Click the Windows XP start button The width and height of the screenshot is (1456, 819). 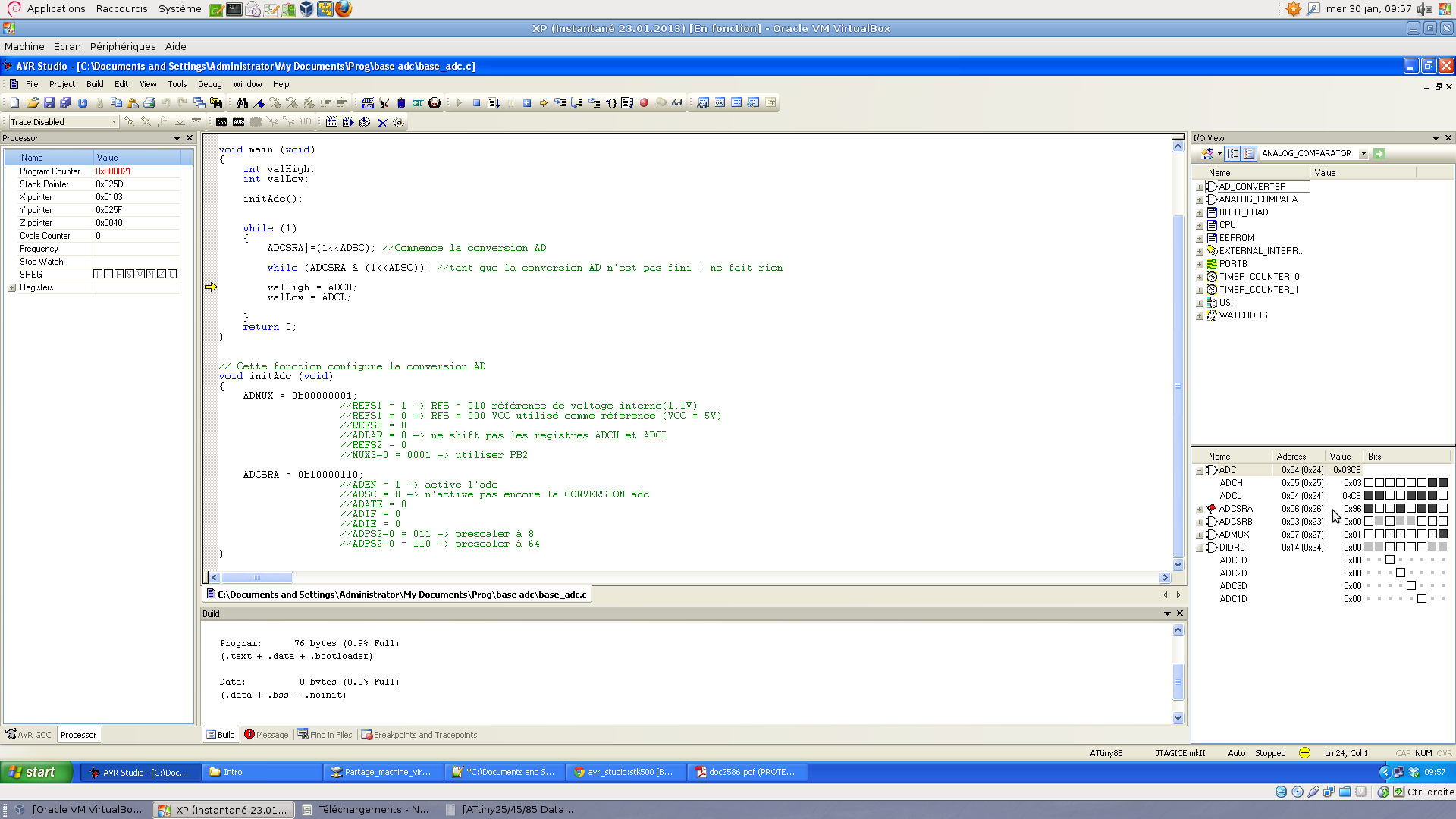coord(35,772)
